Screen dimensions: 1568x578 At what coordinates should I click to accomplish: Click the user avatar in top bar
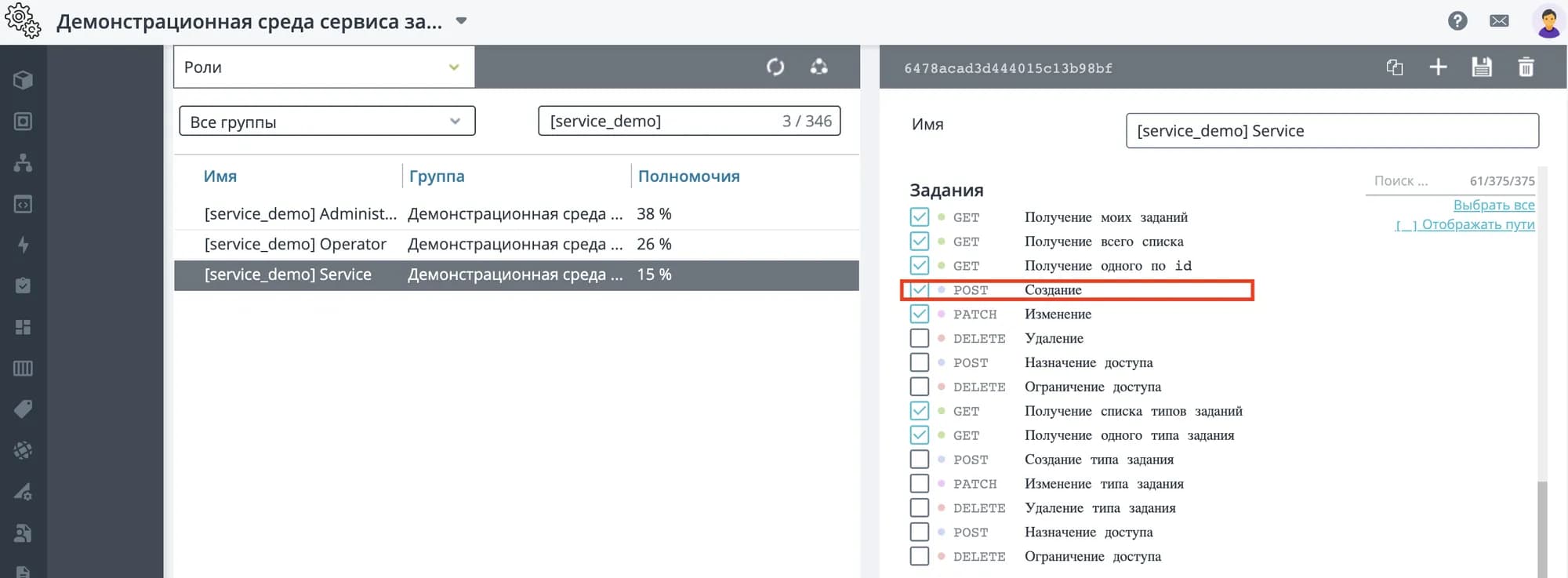pyautogui.click(x=1548, y=21)
